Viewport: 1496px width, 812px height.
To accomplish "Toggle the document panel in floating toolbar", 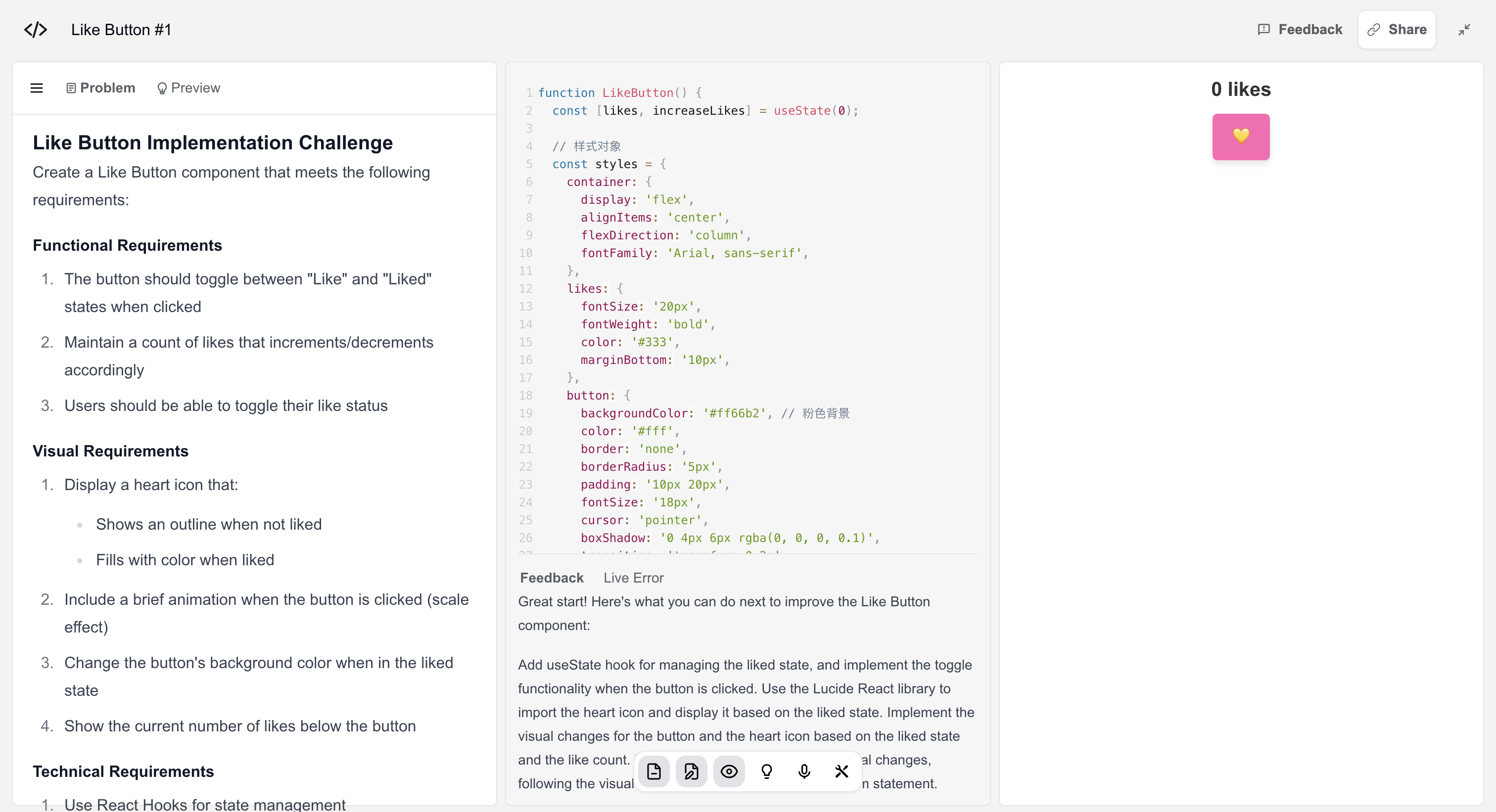I will point(654,771).
